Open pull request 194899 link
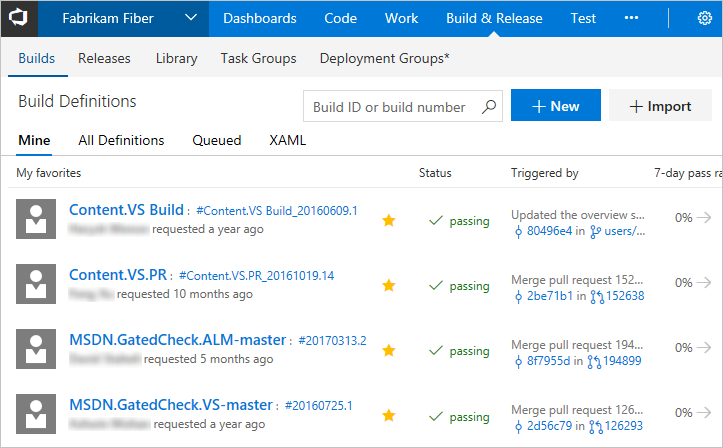 [x=622, y=361]
